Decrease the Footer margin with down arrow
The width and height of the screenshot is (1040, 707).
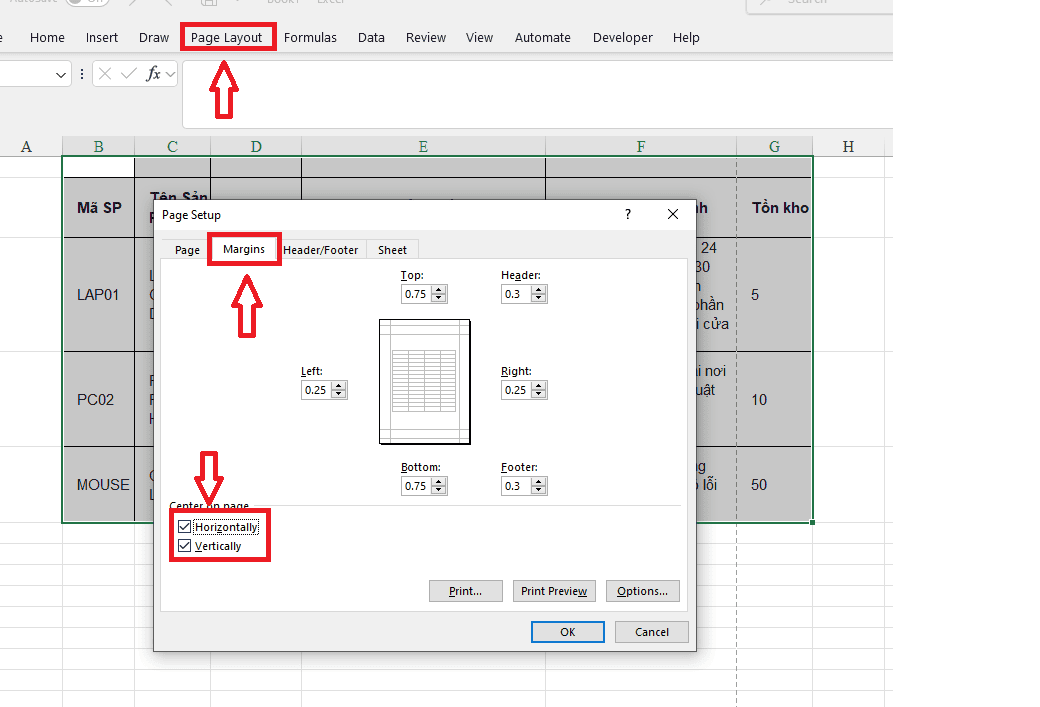[539, 491]
